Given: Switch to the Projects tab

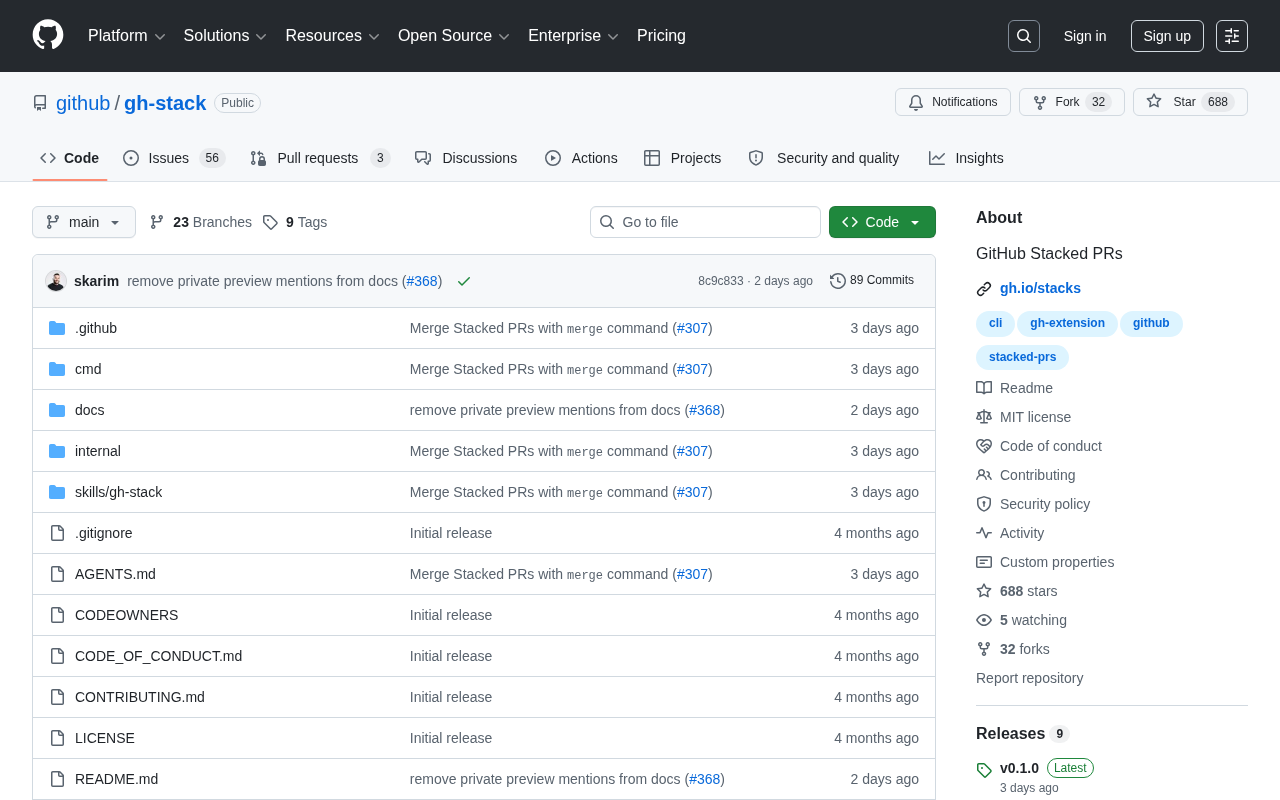Looking at the screenshot, I should (682, 158).
